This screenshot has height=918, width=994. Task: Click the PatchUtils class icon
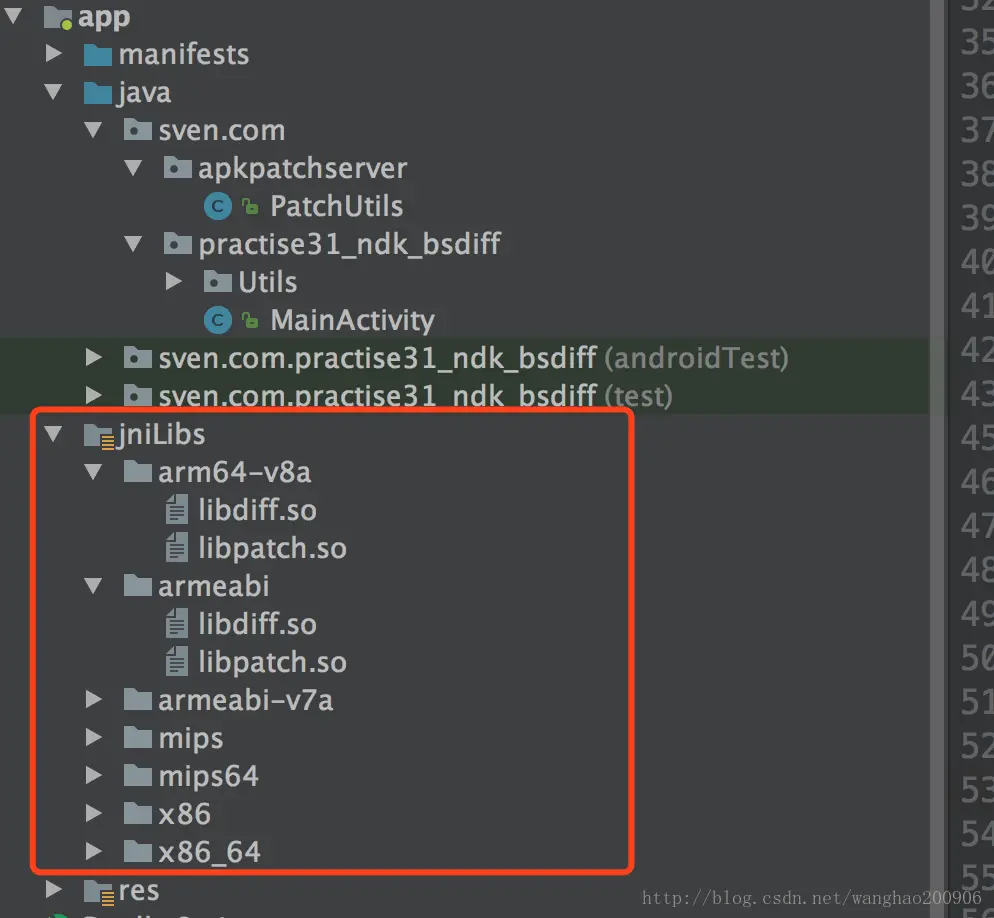coord(217,206)
